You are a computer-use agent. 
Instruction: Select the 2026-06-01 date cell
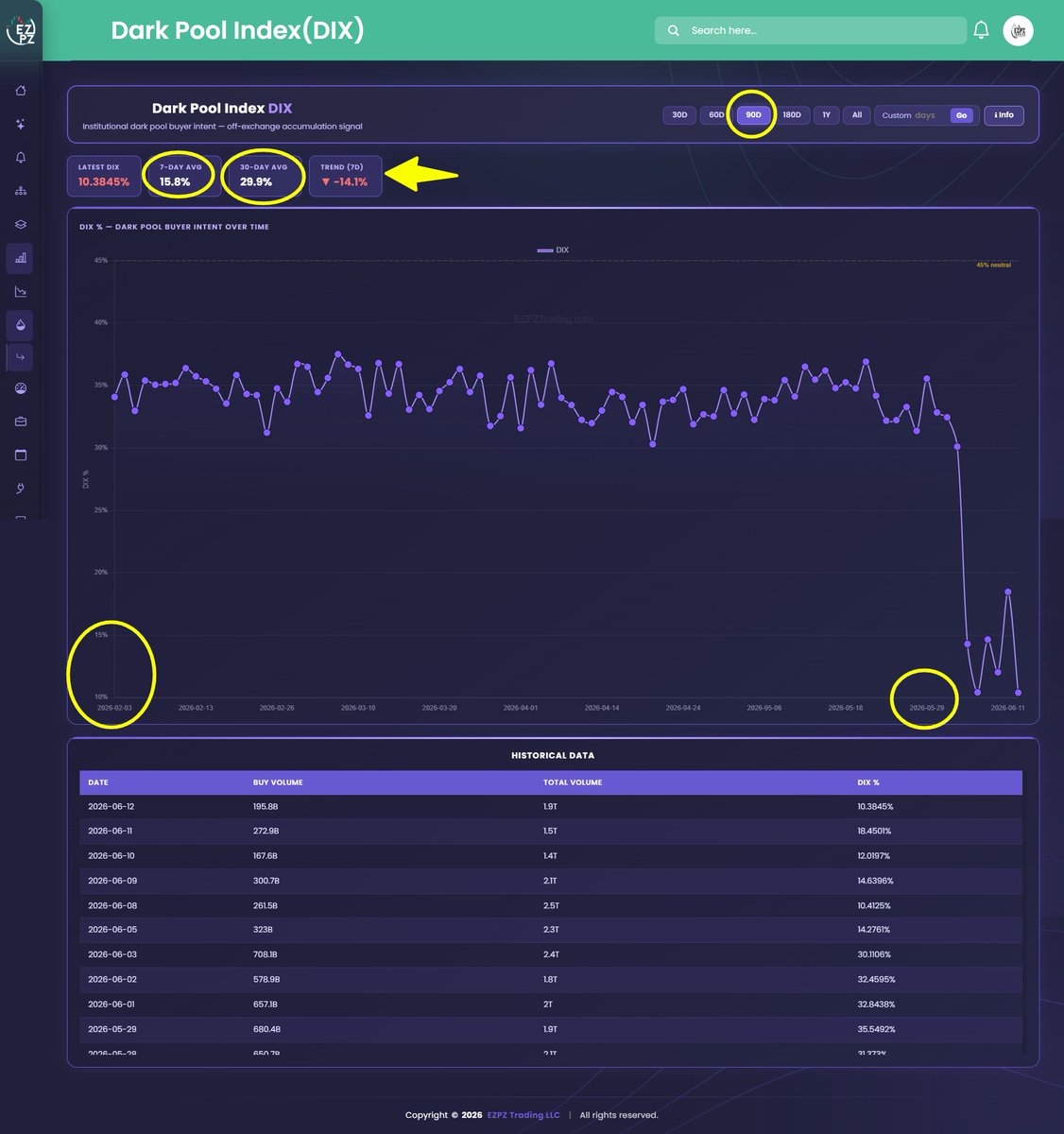[x=112, y=1005]
